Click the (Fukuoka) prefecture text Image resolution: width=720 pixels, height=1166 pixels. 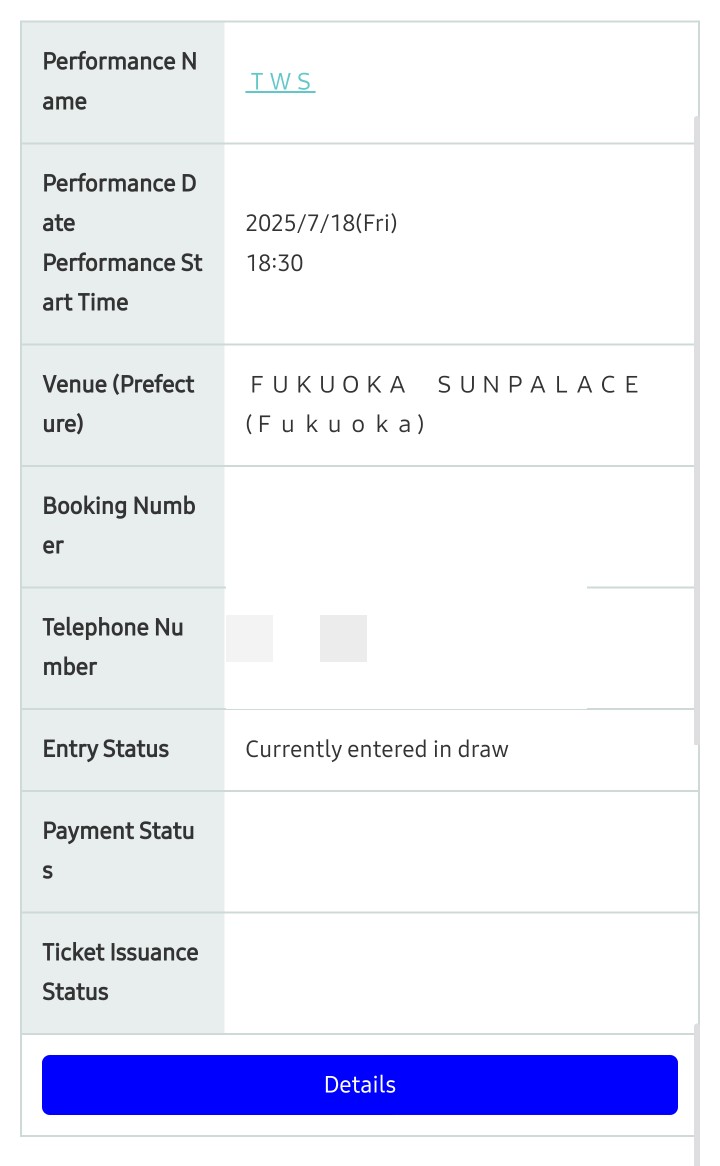336,424
